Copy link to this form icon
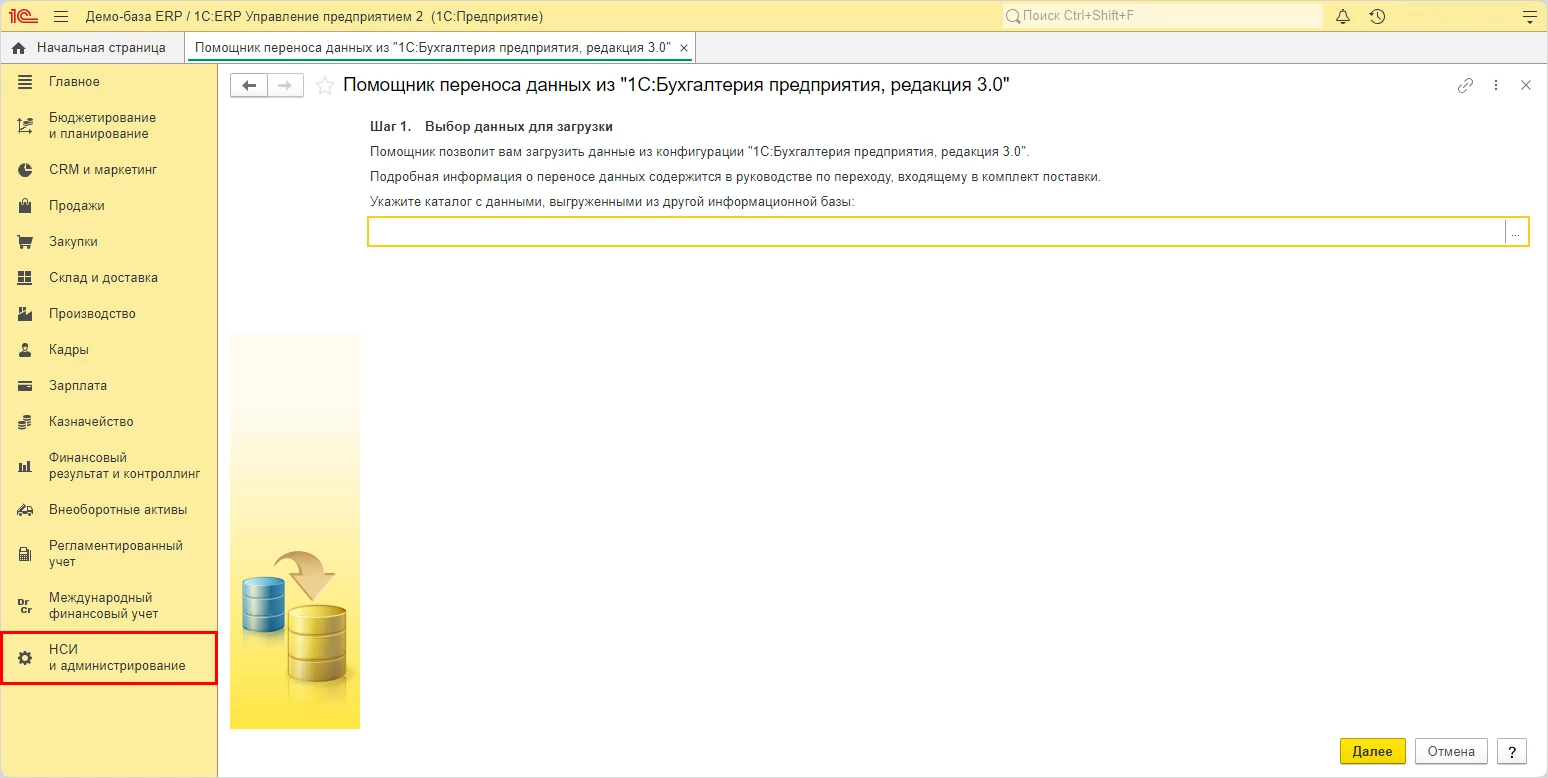This screenshot has width=1548, height=778. [x=1465, y=86]
